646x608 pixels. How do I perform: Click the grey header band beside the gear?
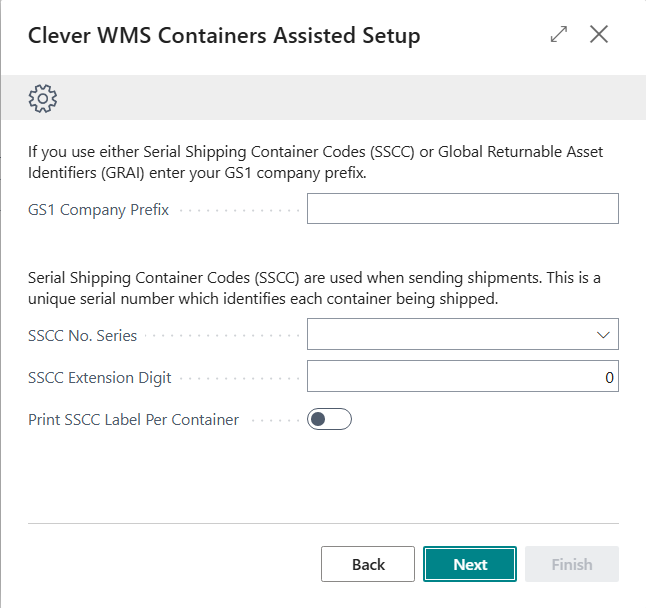coord(340,98)
